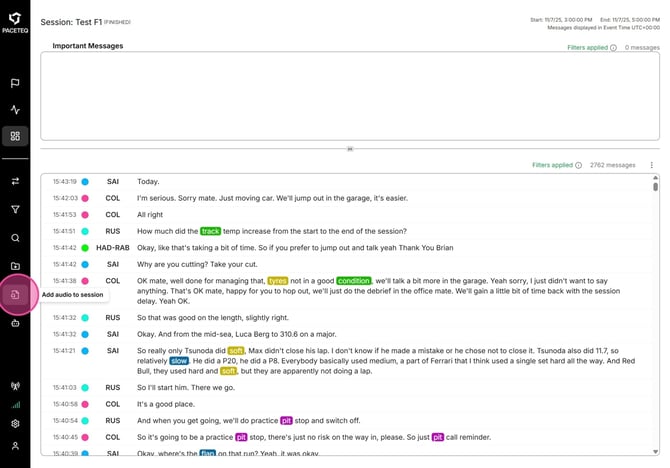Click the blue dot of the 15:43:19 SAI message

click(x=85, y=182)
